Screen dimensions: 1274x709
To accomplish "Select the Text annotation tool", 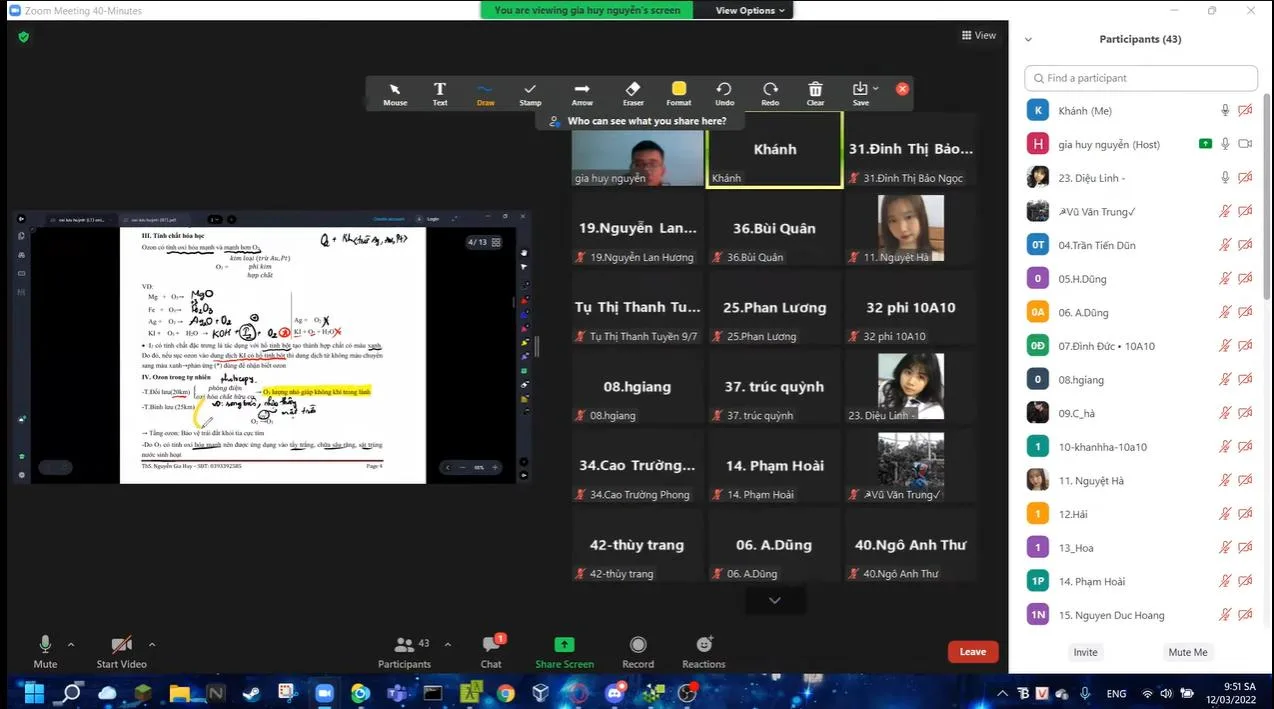I will [x=439, y=93].
